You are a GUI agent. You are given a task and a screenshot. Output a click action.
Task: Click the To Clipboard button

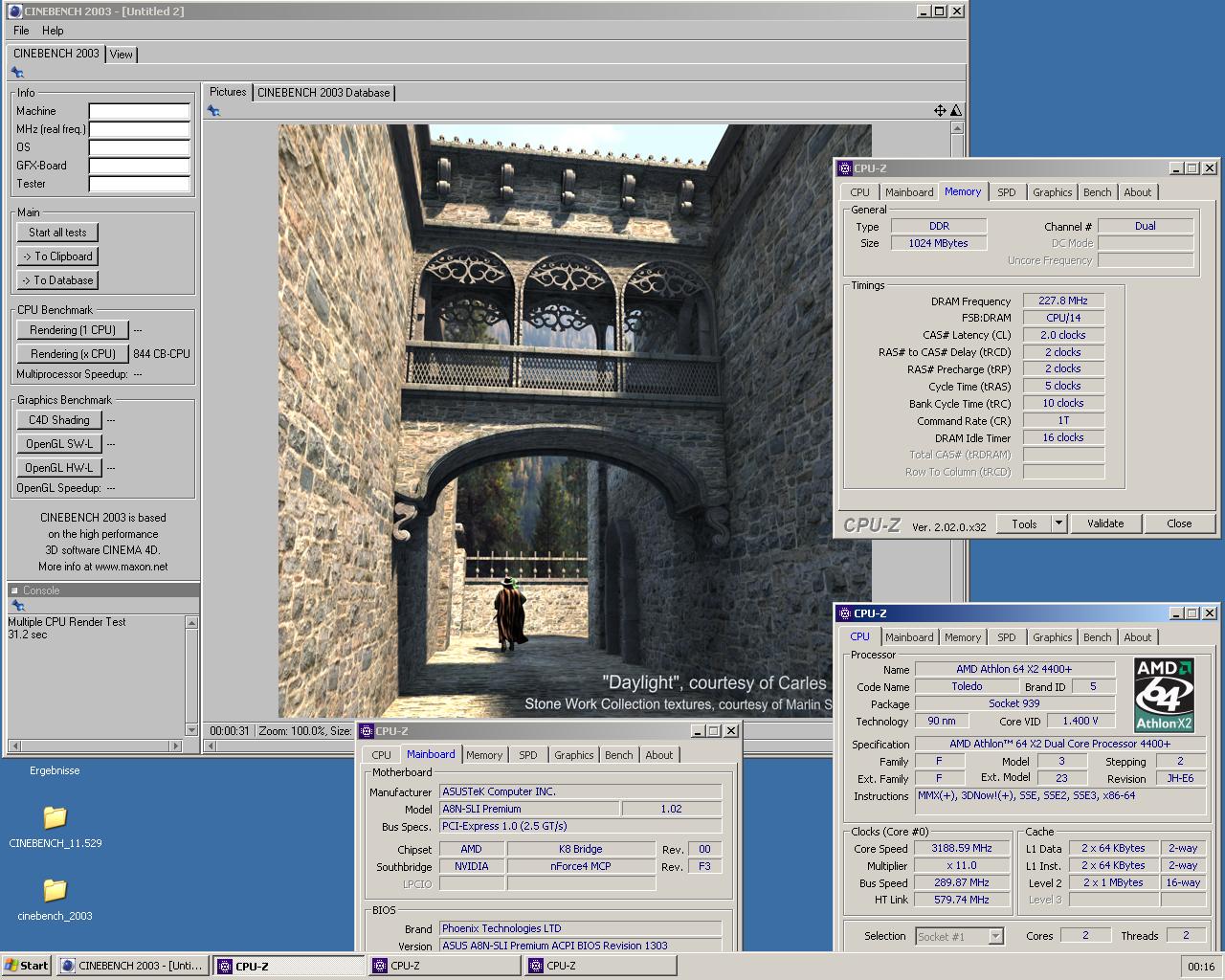pyautogui.click(x=57, y=256)
